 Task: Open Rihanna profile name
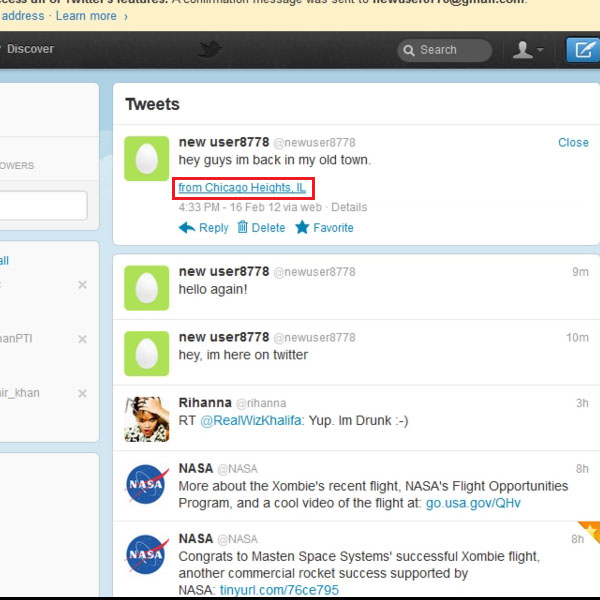pos(205,403)
